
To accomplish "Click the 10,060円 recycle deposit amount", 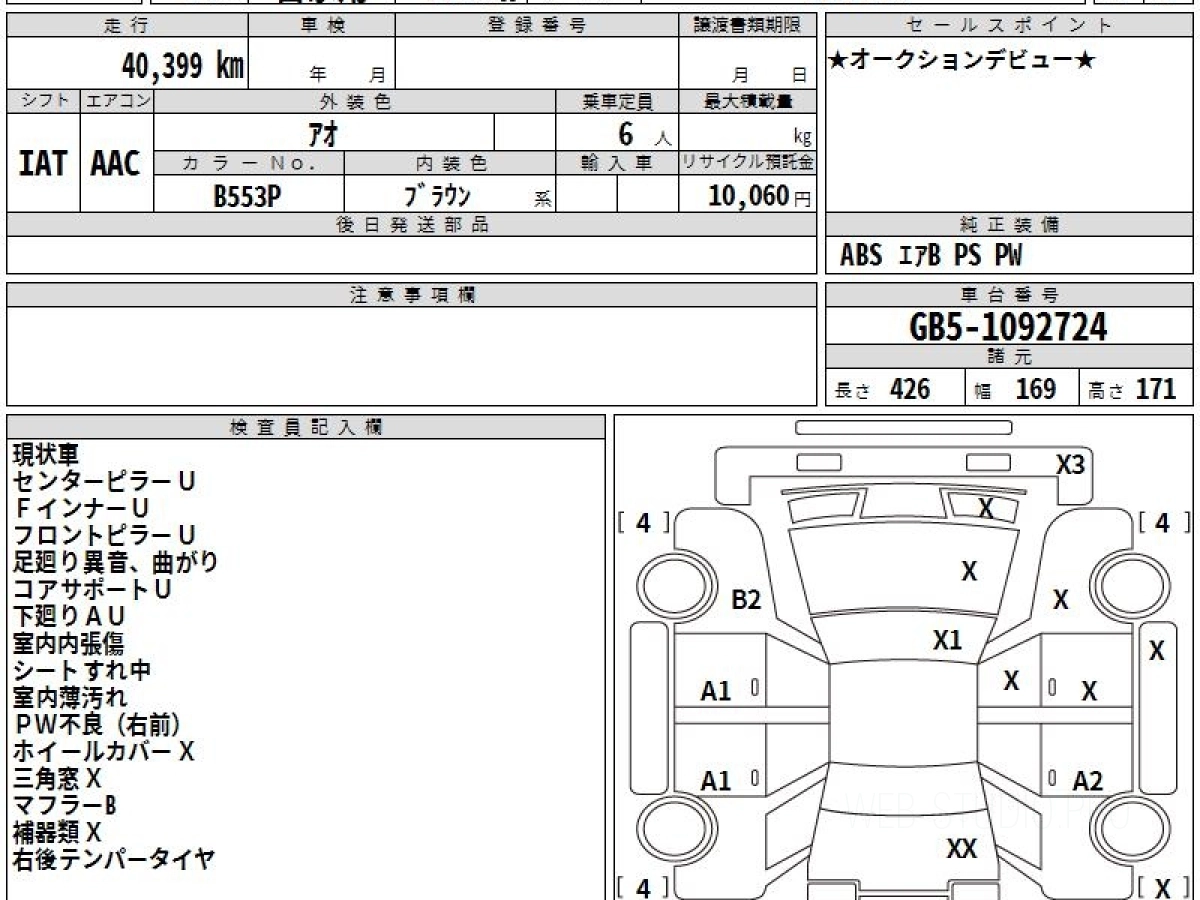I will pos(760,196).
